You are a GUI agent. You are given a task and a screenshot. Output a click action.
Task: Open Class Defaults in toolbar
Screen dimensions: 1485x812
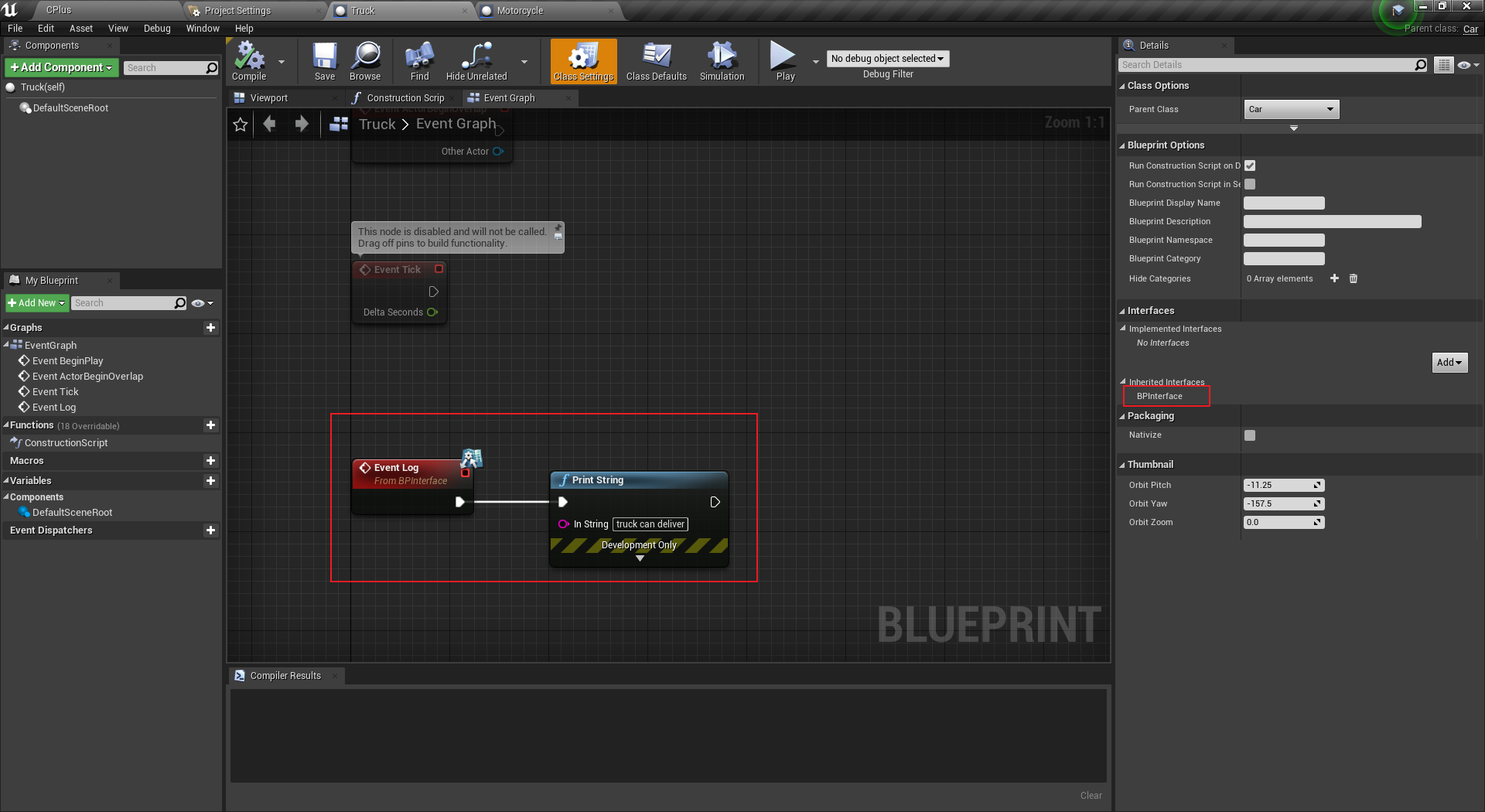pyautogui.click(x=657, y=61)
